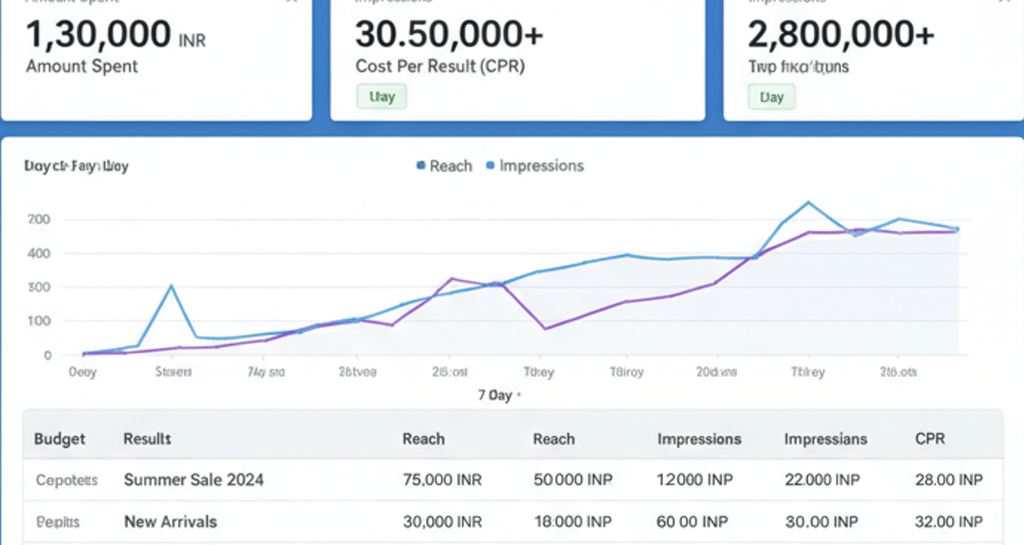Open the 7 Day range dropdown below the chart
Screen dimensions: 1024x545
click(500, 395)
